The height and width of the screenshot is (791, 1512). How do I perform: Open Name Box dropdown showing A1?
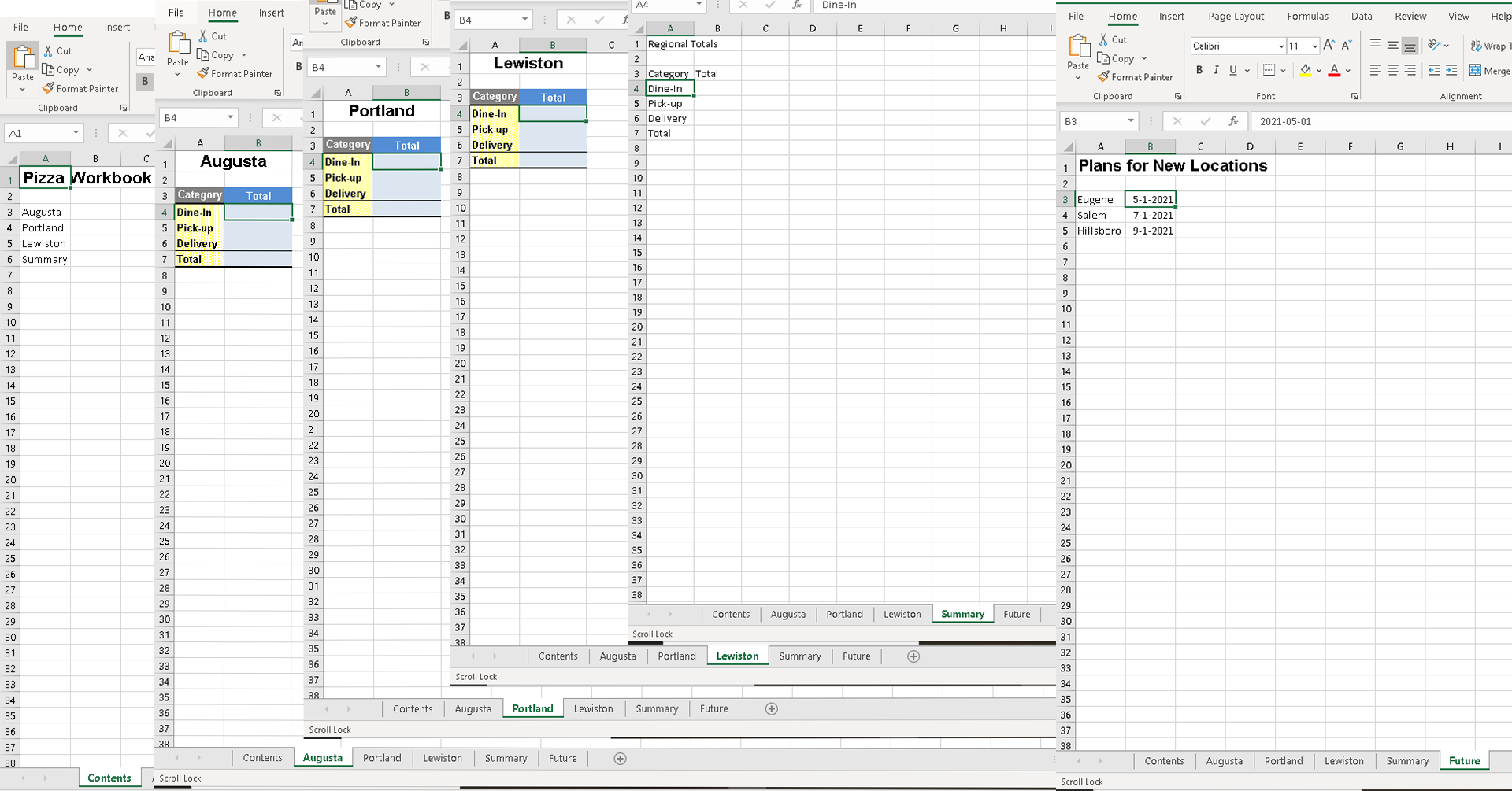(x=76, y=133)
